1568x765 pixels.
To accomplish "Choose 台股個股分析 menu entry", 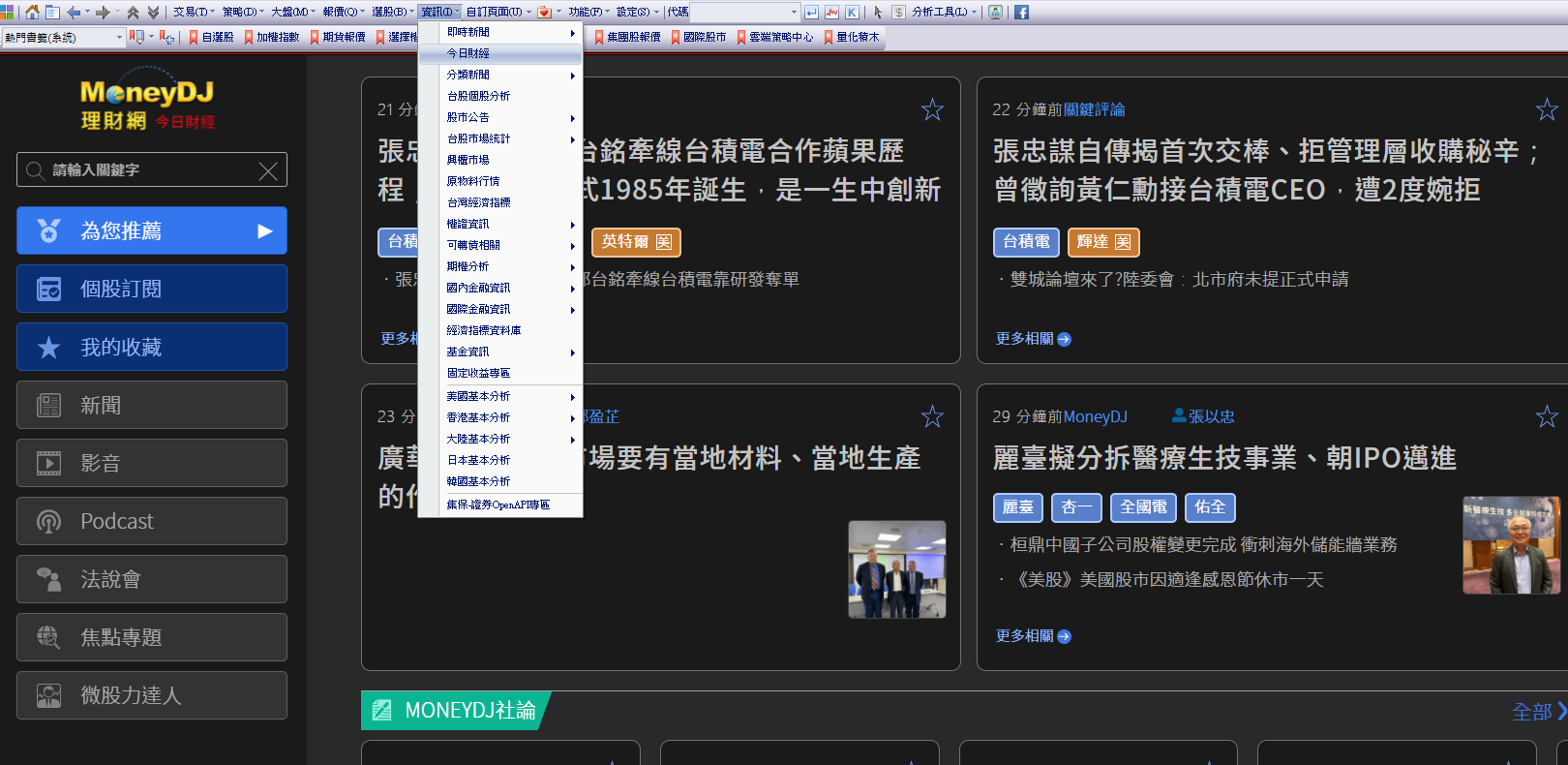I will coord(478,96).
